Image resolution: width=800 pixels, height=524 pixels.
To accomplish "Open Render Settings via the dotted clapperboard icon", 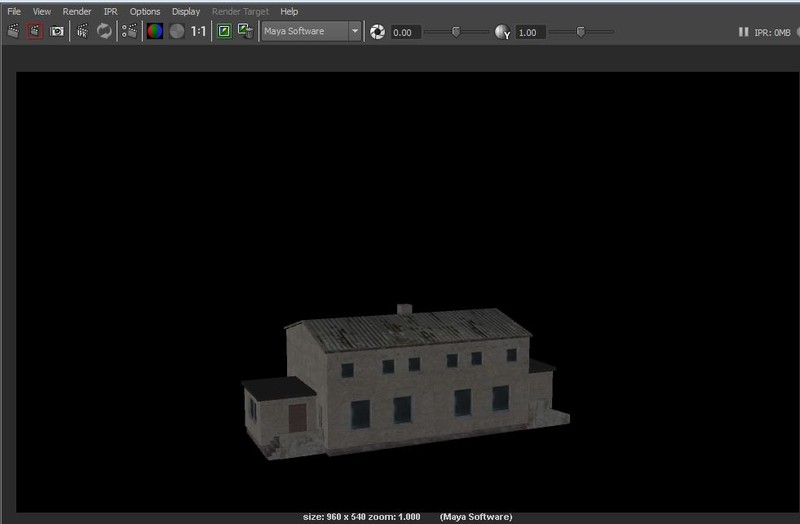I will pyautogui.click(x=129, y=31).
